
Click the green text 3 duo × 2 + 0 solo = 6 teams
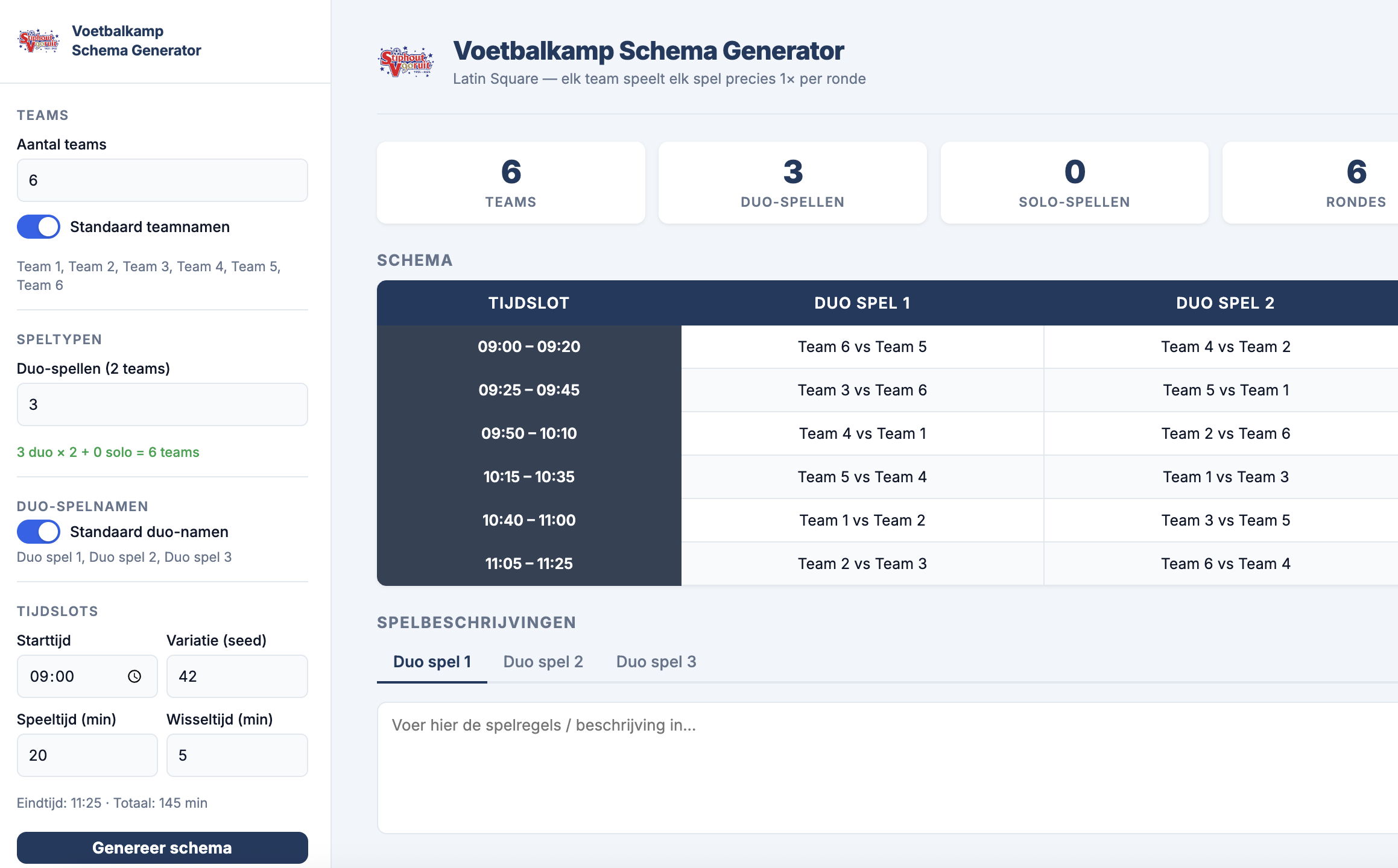point(108,452)
